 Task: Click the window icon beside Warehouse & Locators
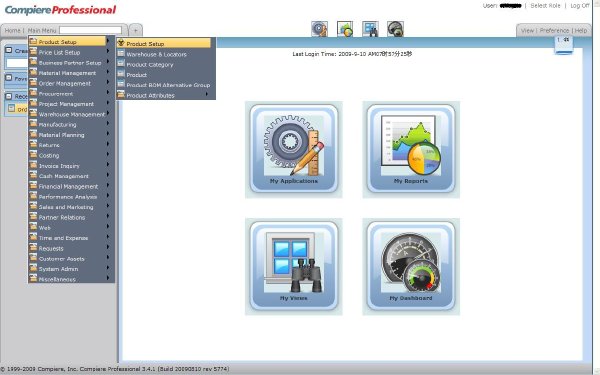click(x=121, y=54)
